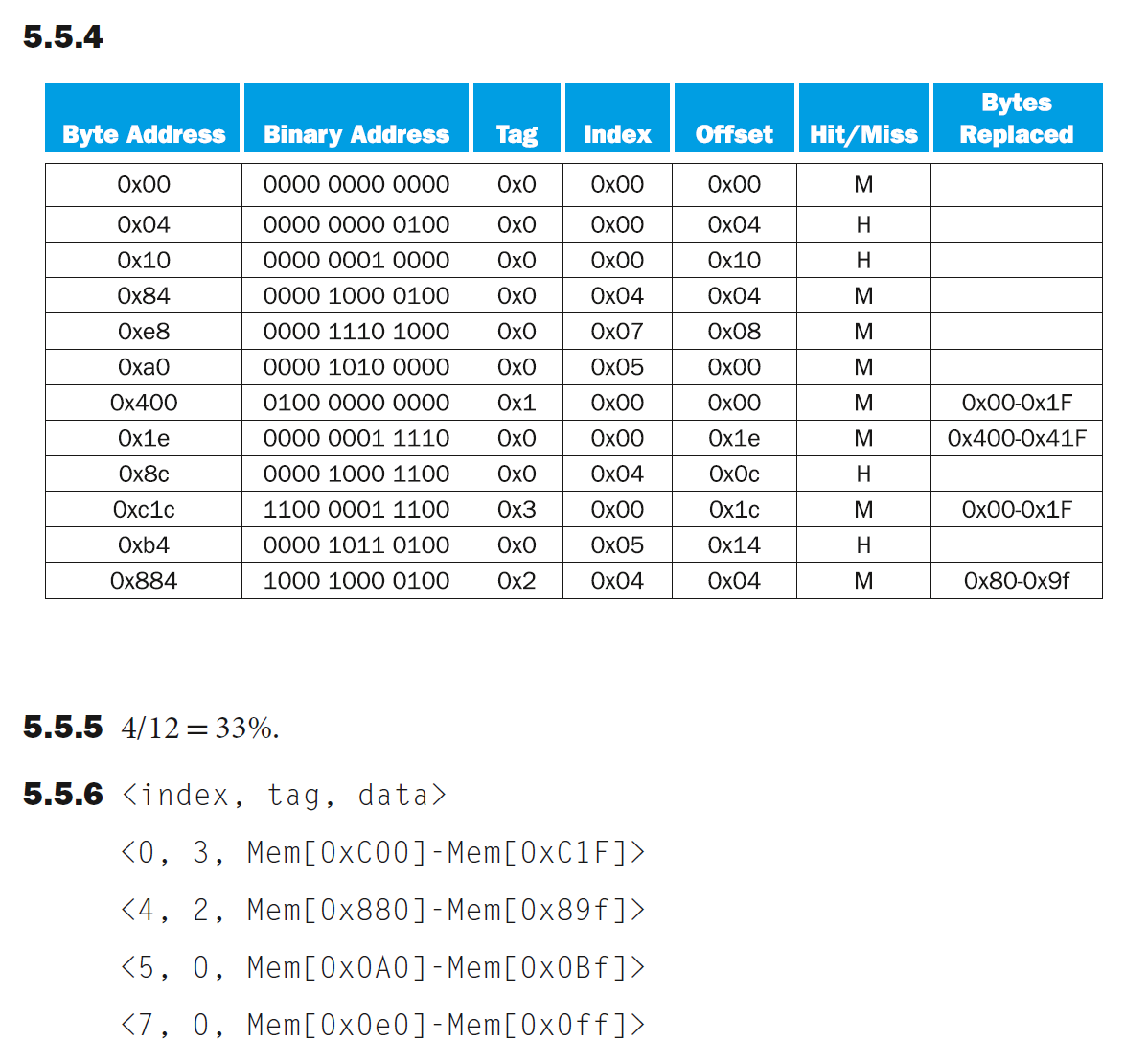
Task: Click the Bytes Replaced column header
Action: pyautogui.click(x=1017, y=119)
